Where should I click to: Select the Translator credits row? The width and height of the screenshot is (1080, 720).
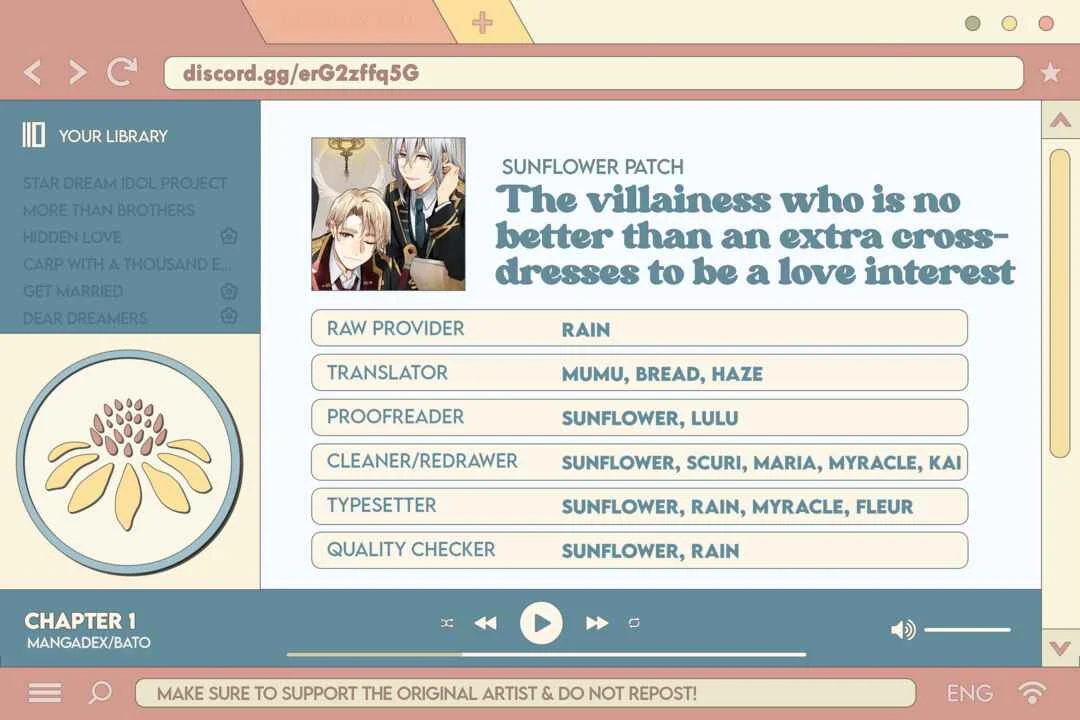(639, 373)
